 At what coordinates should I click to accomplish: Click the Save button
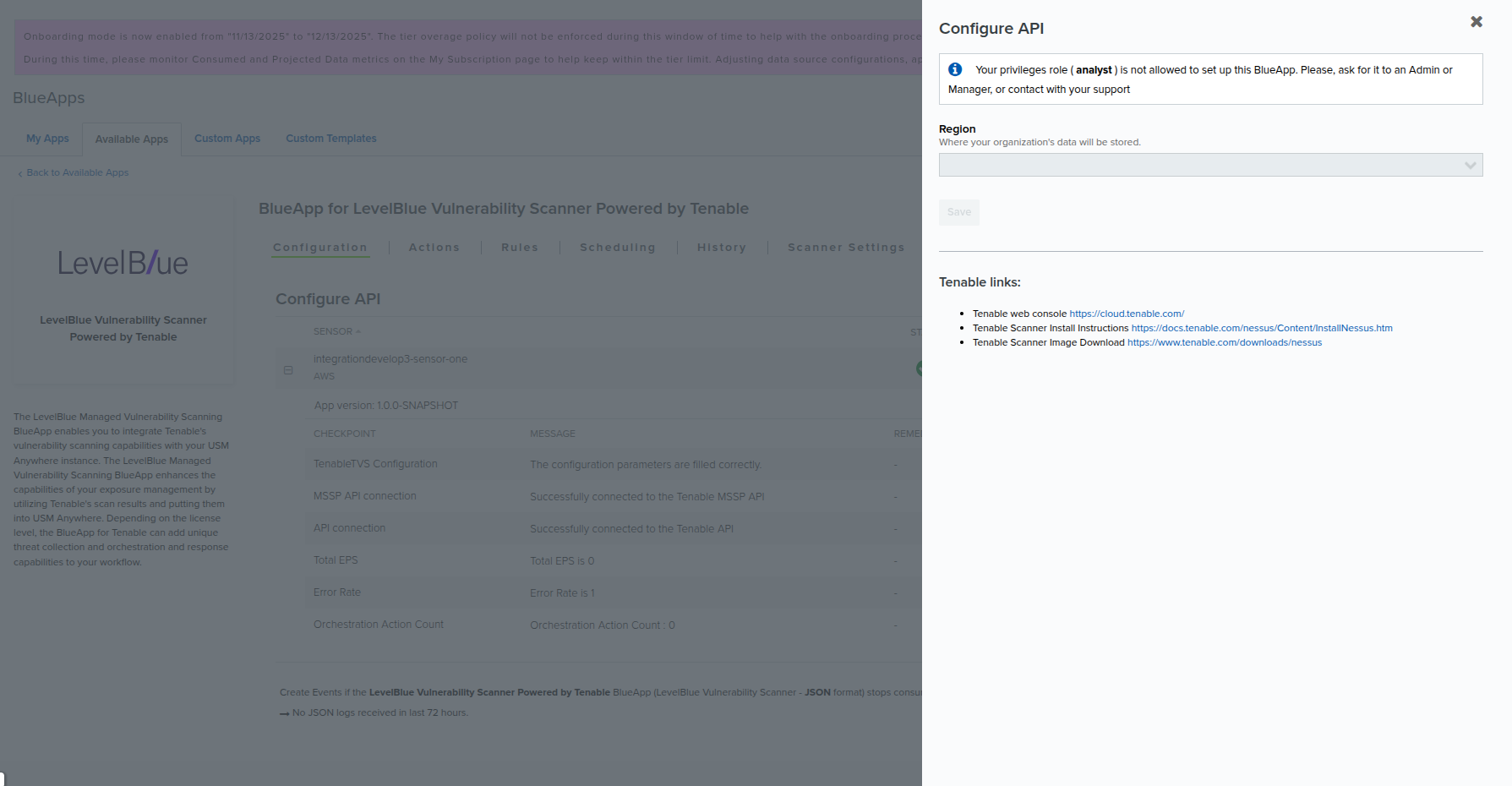point(959,212)
